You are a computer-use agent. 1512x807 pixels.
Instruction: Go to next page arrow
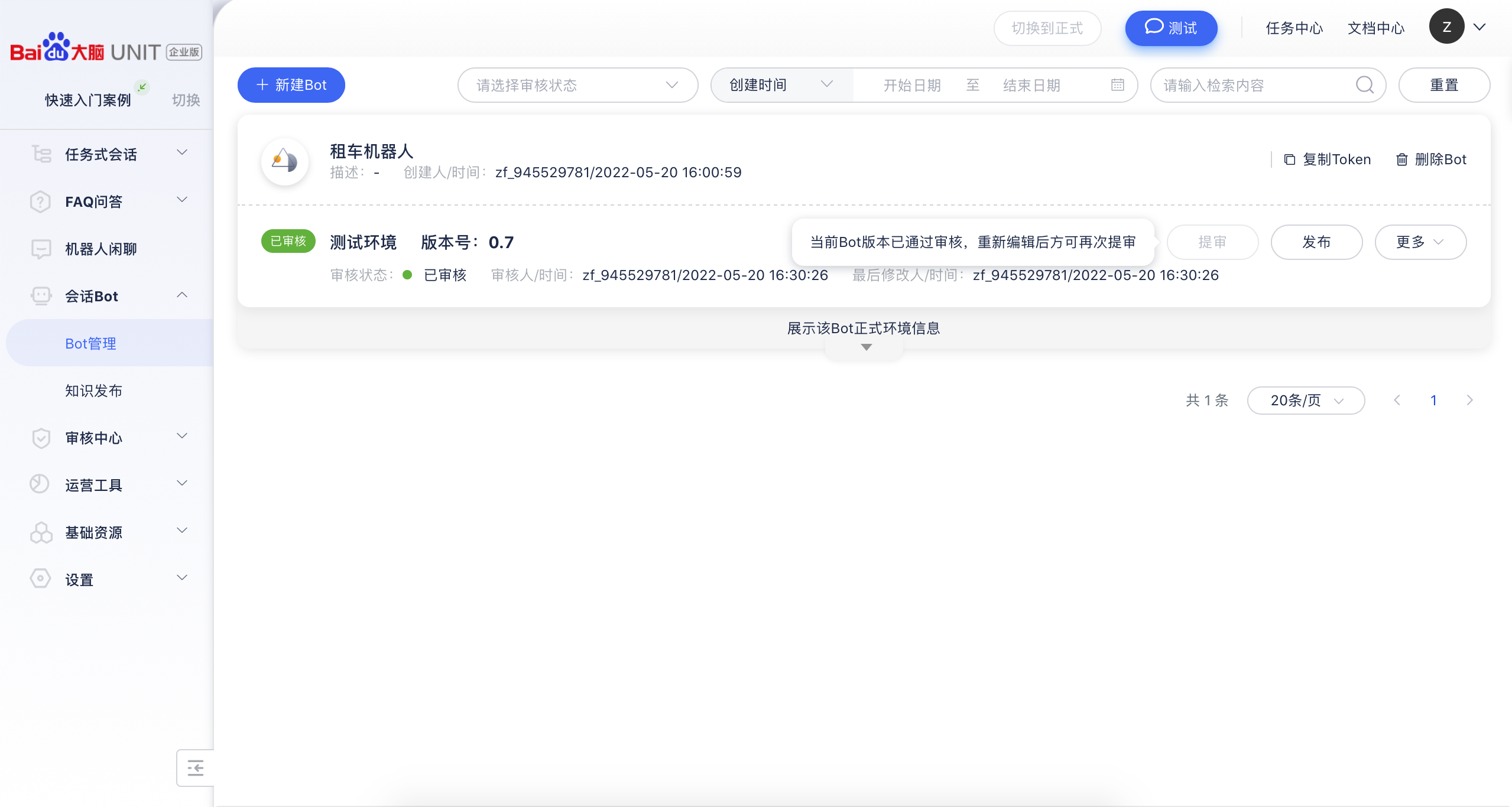[x=1469, y=401]
